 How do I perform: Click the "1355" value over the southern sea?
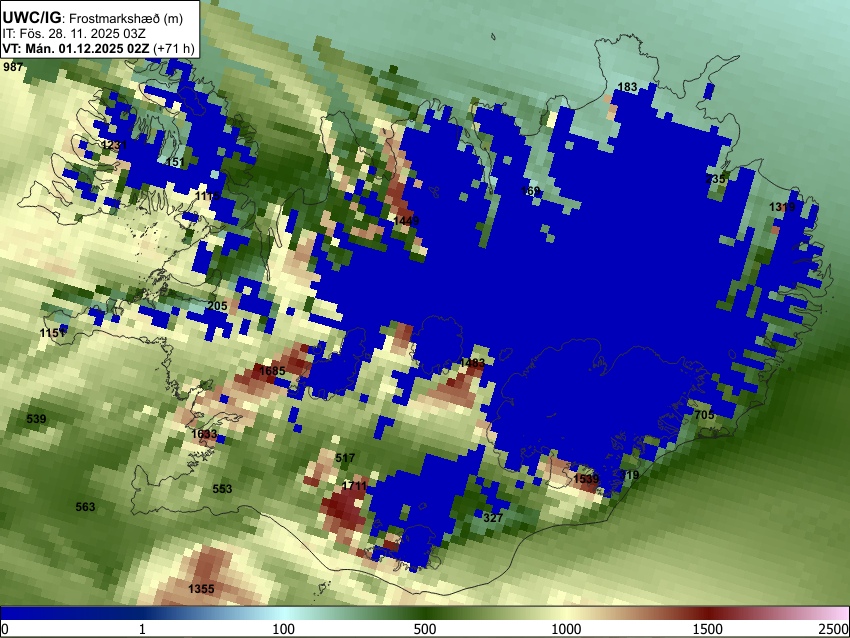(201, 589)
